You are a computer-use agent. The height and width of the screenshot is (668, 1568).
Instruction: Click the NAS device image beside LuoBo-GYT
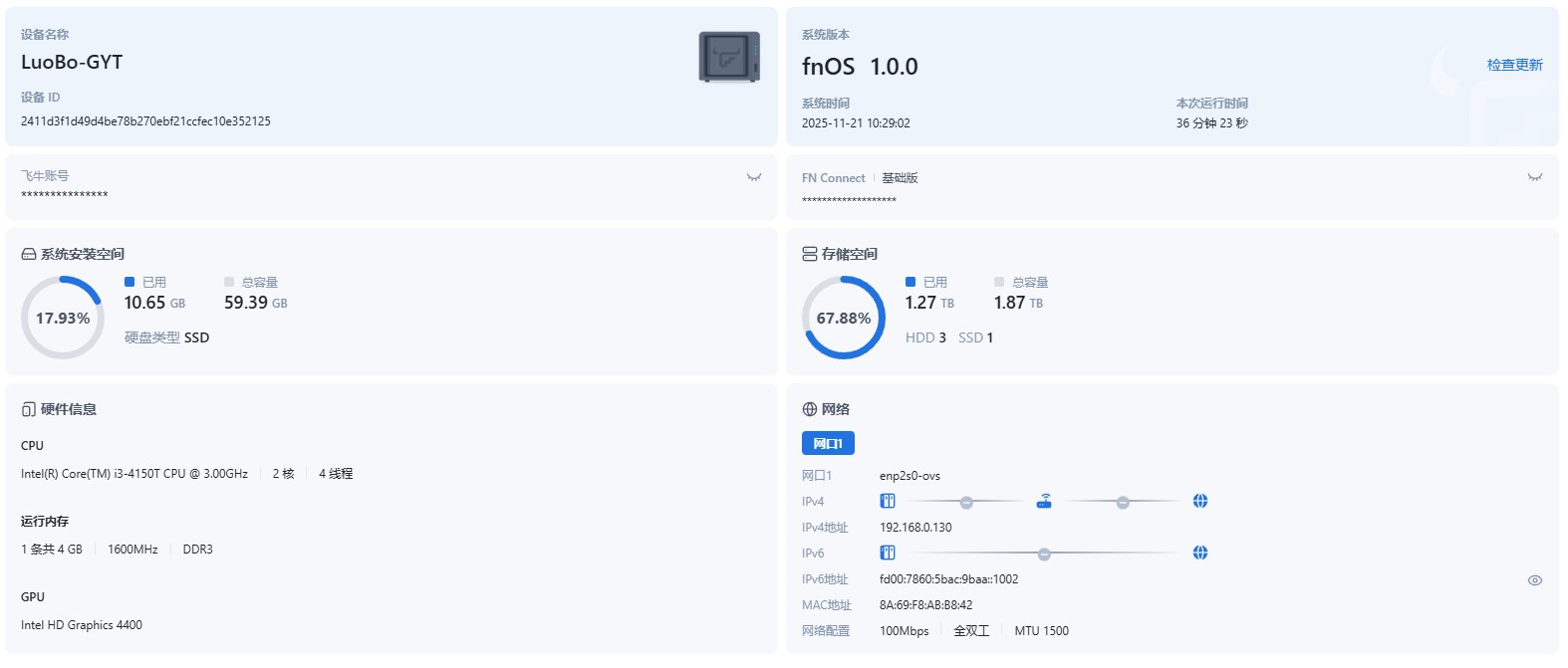point(729,57)
